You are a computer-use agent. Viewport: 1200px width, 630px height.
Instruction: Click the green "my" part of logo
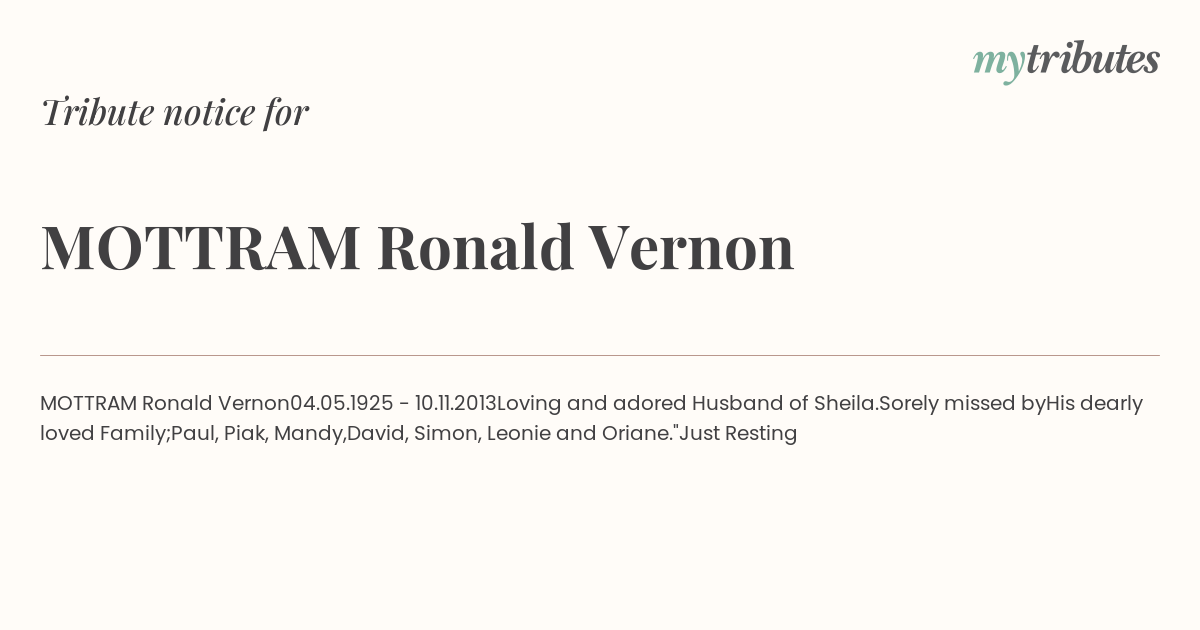pos(998,64)
